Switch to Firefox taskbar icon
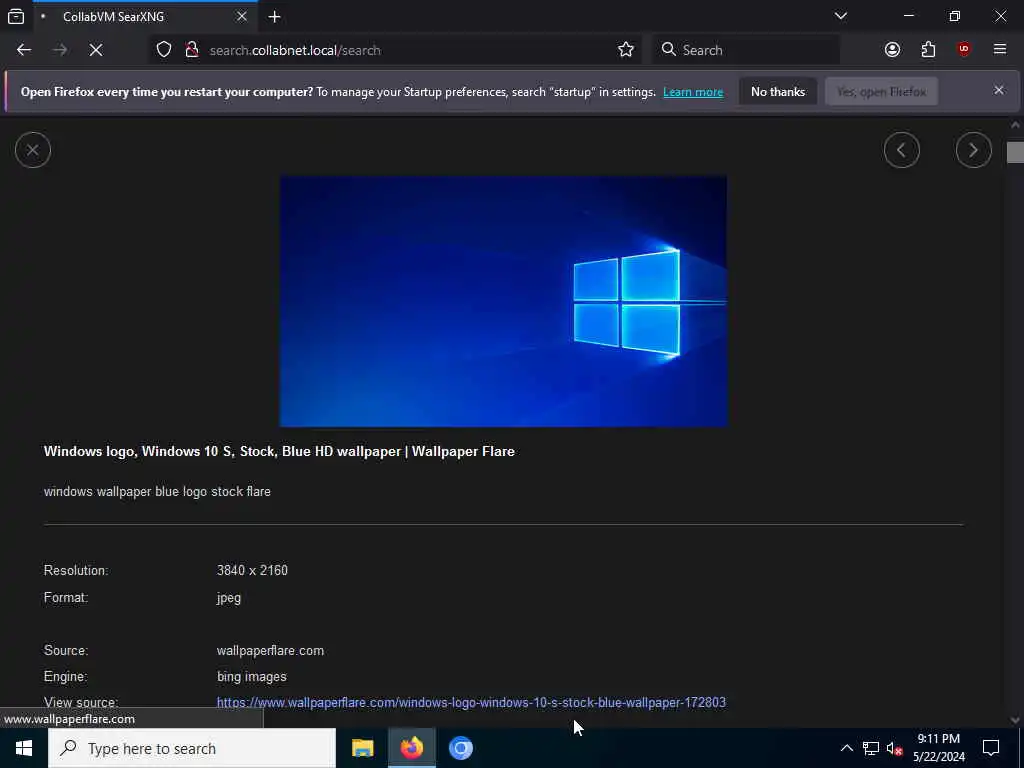This screenshot has width=1024, height=768. point(411,748)
